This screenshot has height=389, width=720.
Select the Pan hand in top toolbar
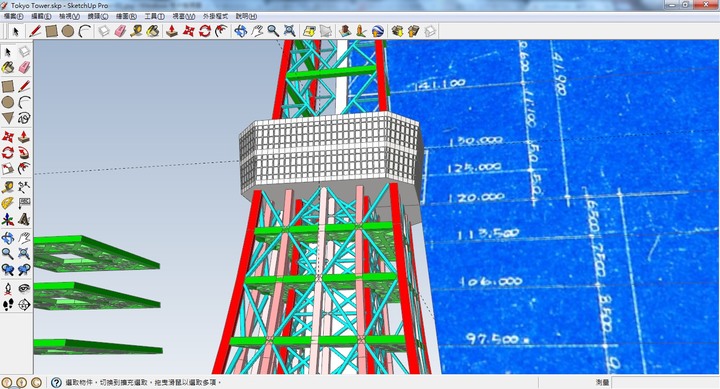coord(257,31)
